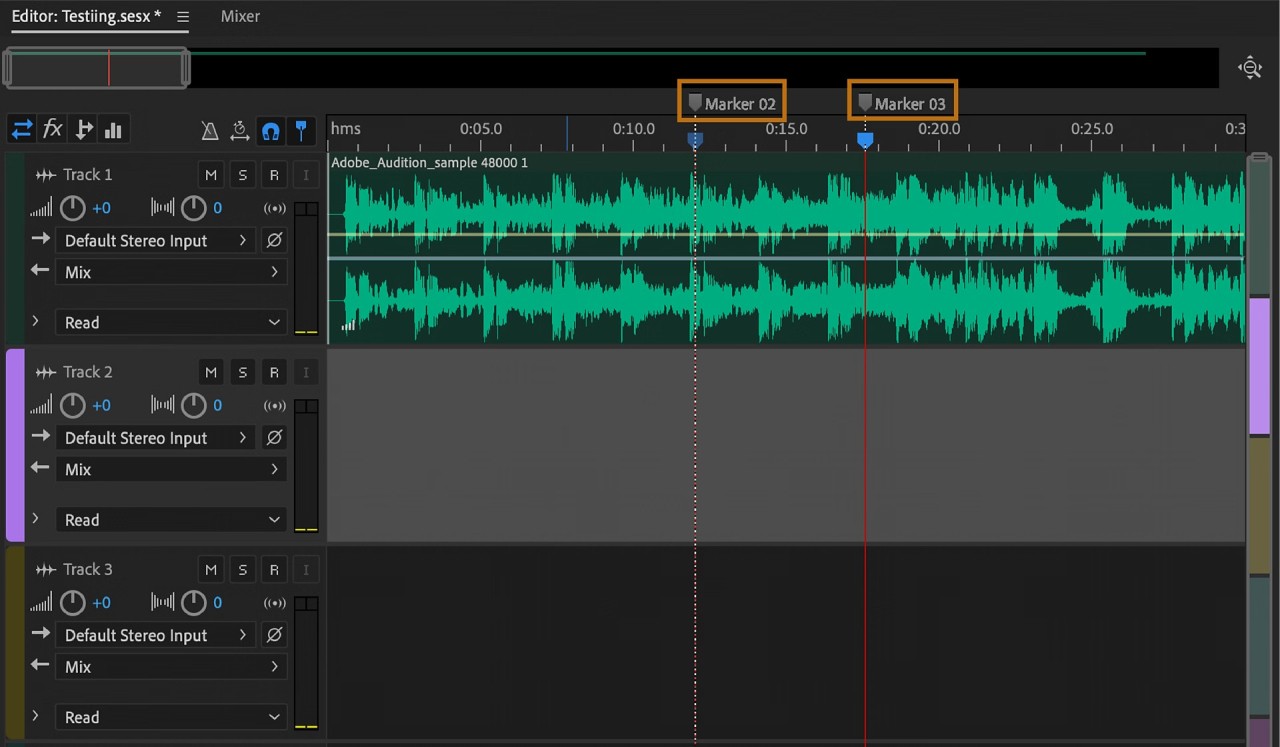Screen dimensions: 1280x747
Task: Select Marker 03 on the timeline
Action: click(902, 103)
